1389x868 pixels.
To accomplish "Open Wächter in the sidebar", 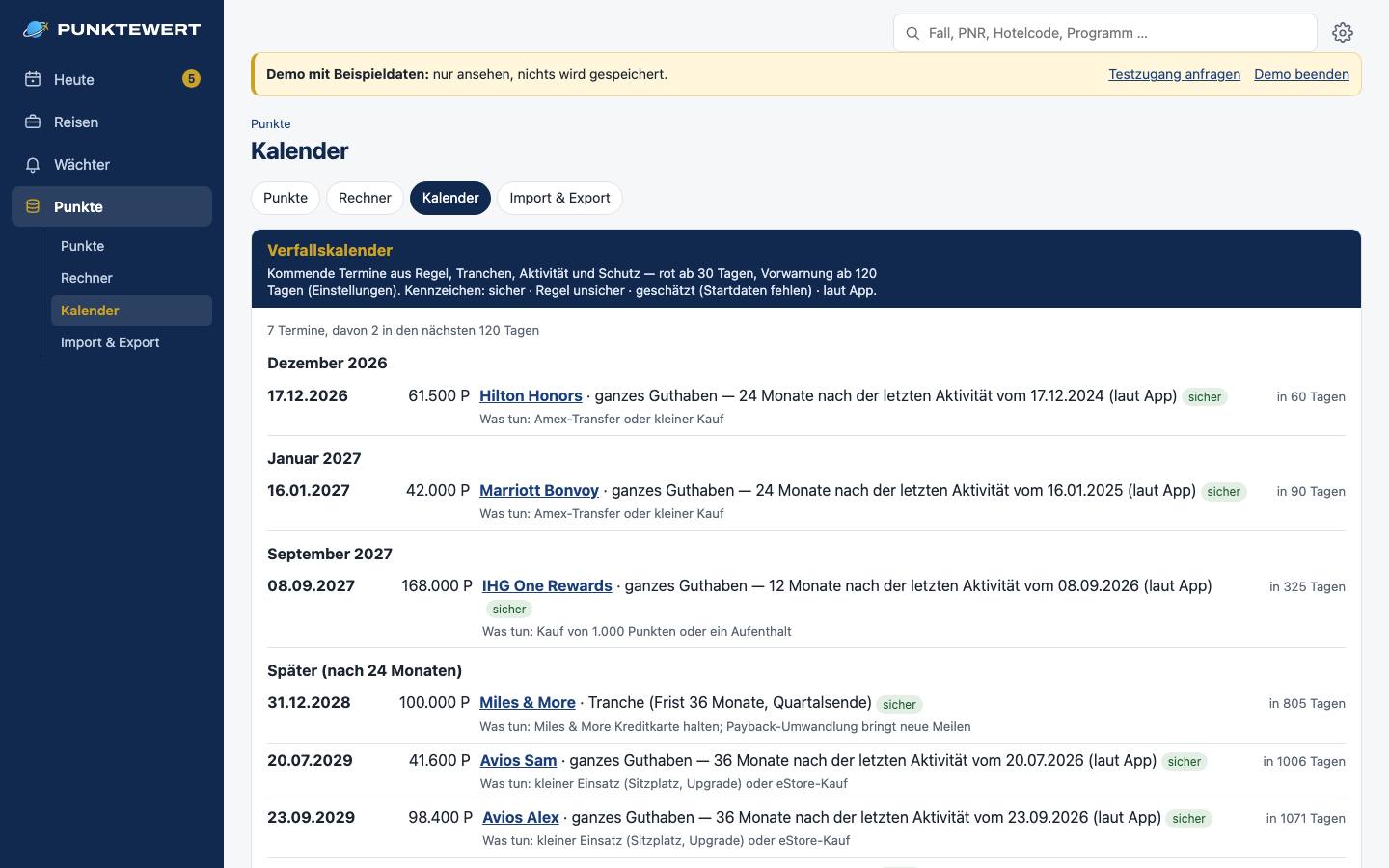I will pyautogui.click(x=112, y=164).
